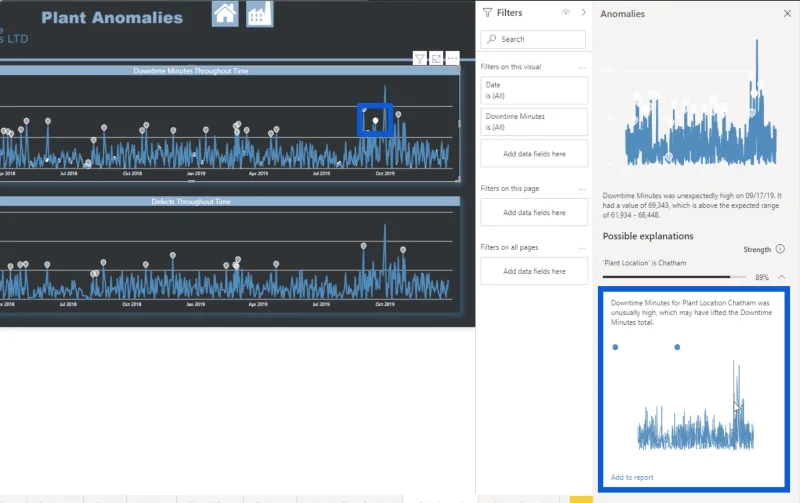
Task: Expand the Date is (All) filter card
Action: click(x=534, y=90)
